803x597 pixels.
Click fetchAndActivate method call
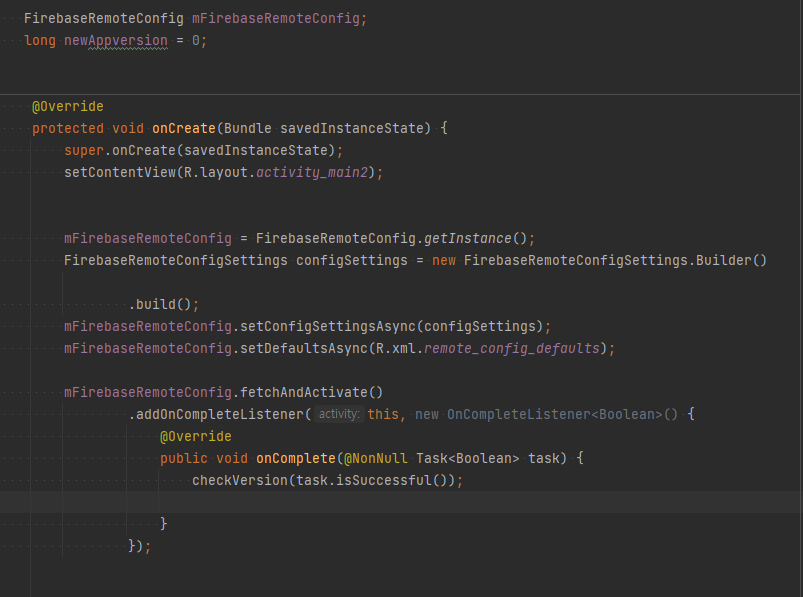(x=304, y=393)
